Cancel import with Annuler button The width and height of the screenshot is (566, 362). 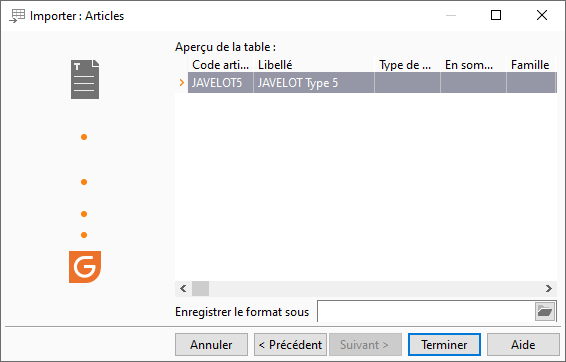212,345
